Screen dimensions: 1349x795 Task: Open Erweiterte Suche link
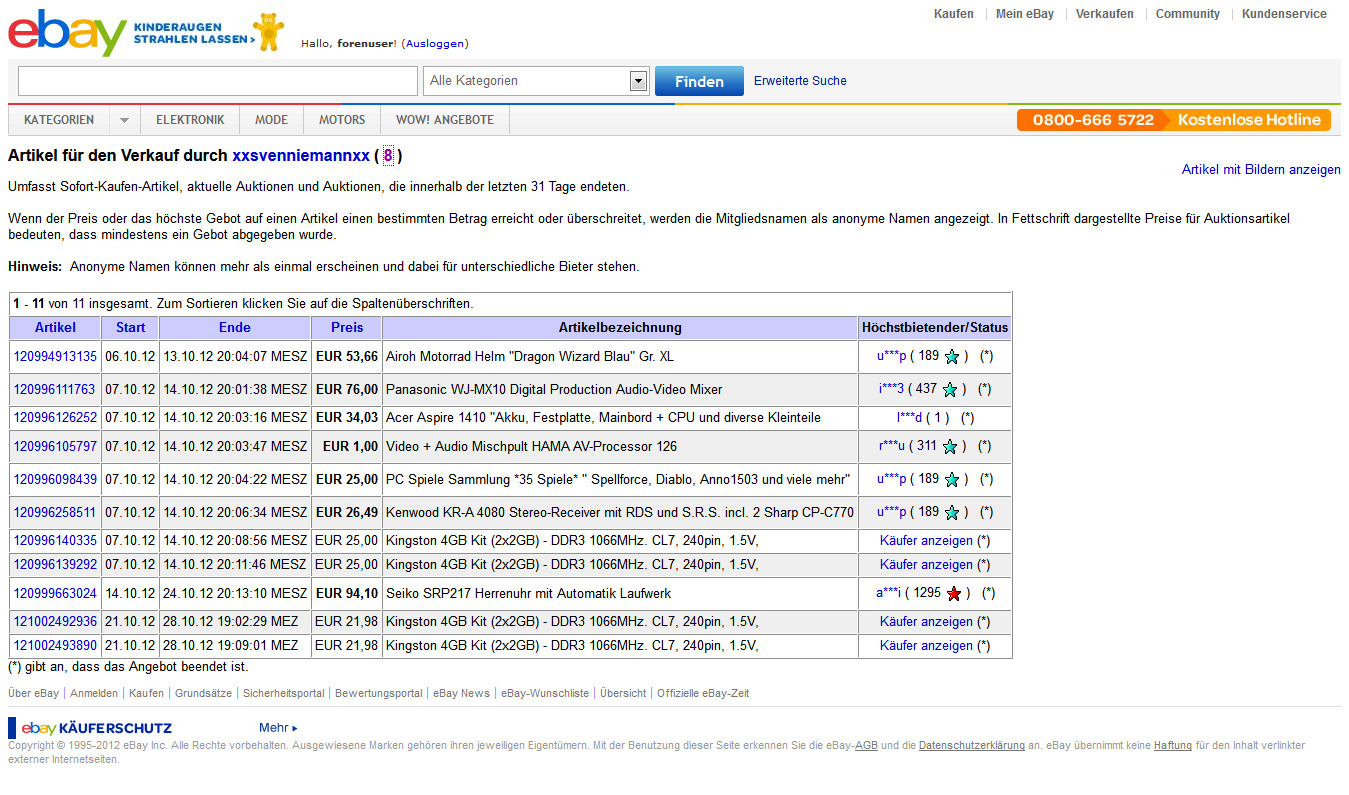click(x=800, y=81)
